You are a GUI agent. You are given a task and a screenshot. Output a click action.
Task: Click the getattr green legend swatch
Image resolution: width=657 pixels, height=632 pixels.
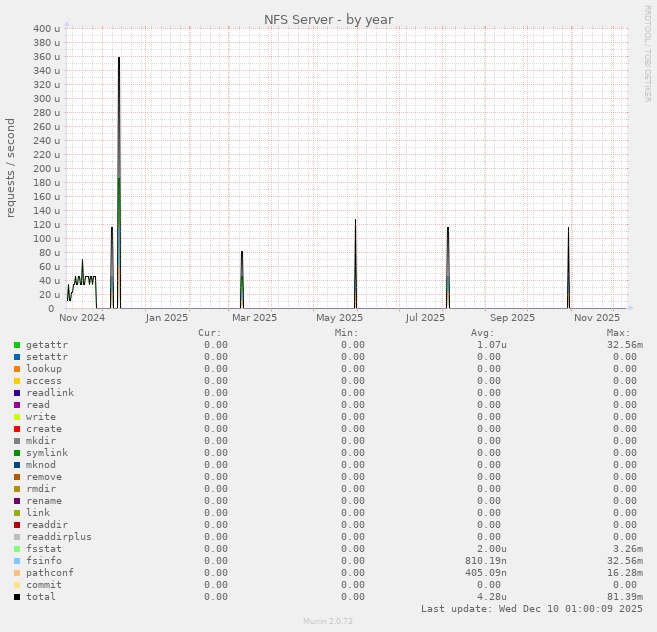[17, 345]
